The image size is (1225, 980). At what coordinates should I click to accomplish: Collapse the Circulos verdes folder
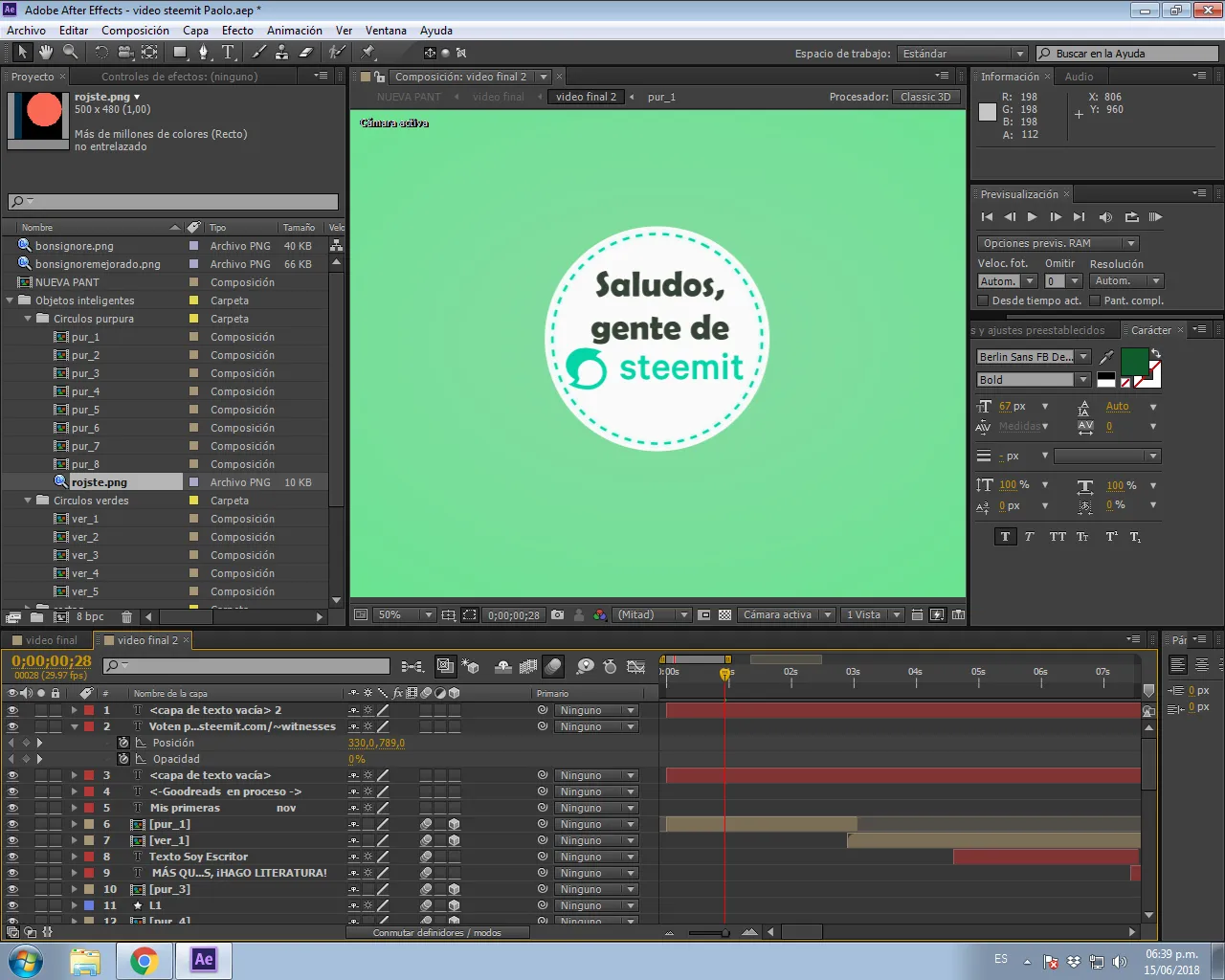click(28, 501)
